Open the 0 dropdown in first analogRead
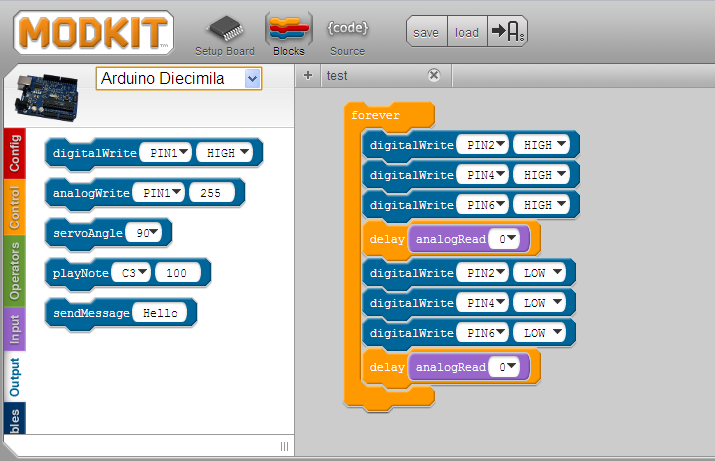The image size is (715, 461). coord(504,239)
